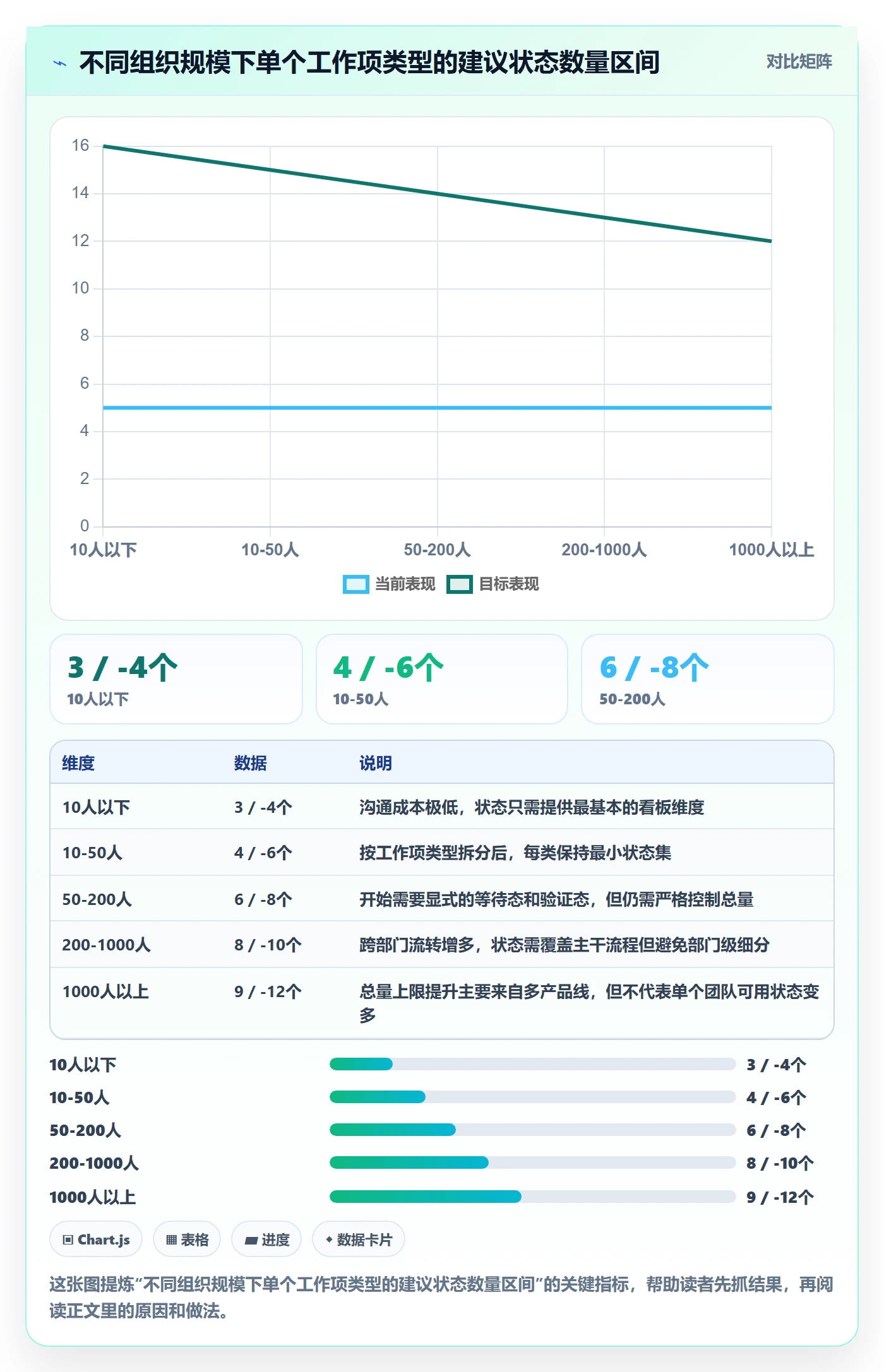Click the 50-200人 x-axis label
The image size is (884, 1372).
(438, 550)
